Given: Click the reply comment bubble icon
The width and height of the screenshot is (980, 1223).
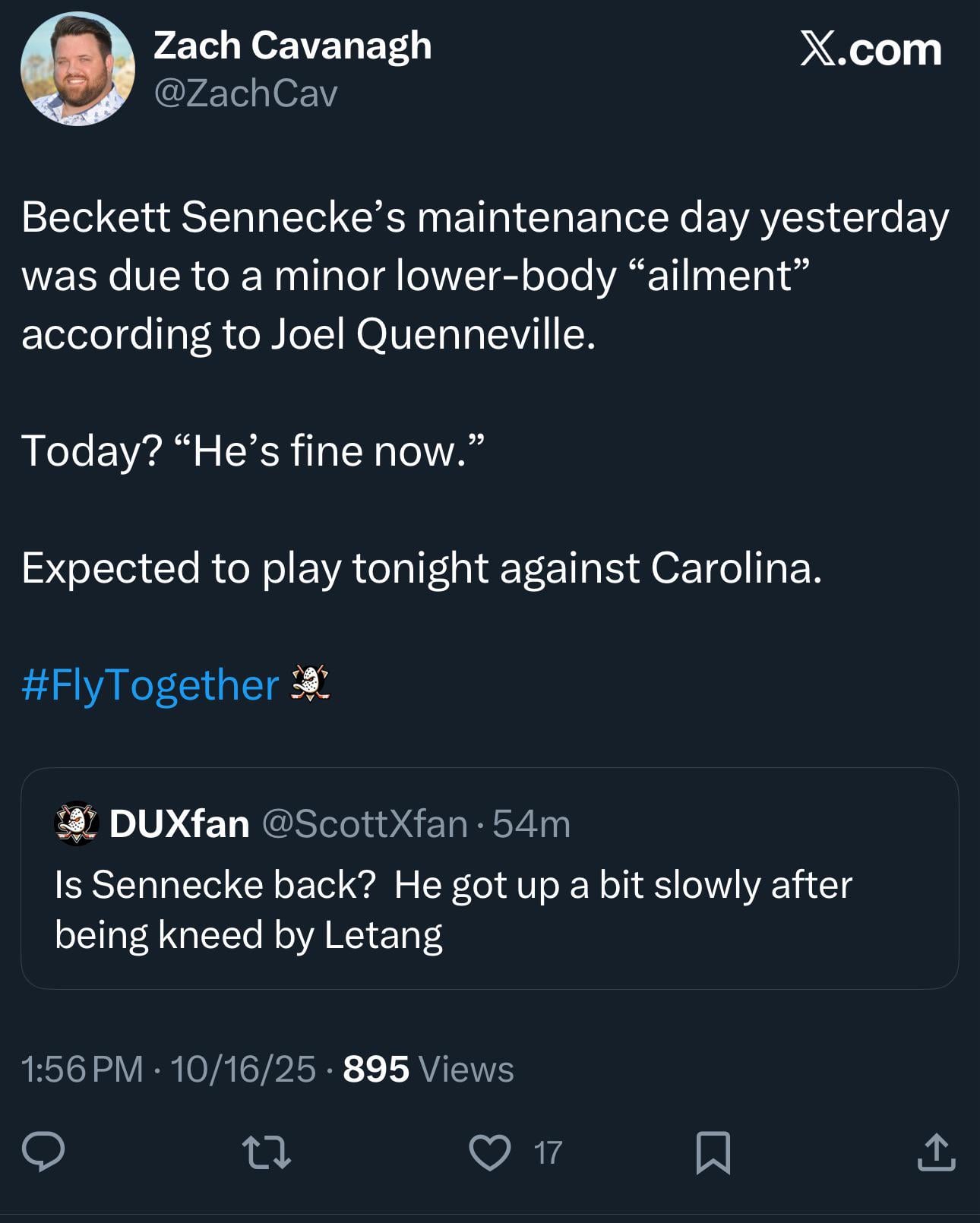Looking at the screenshot, I should 43,1152.
